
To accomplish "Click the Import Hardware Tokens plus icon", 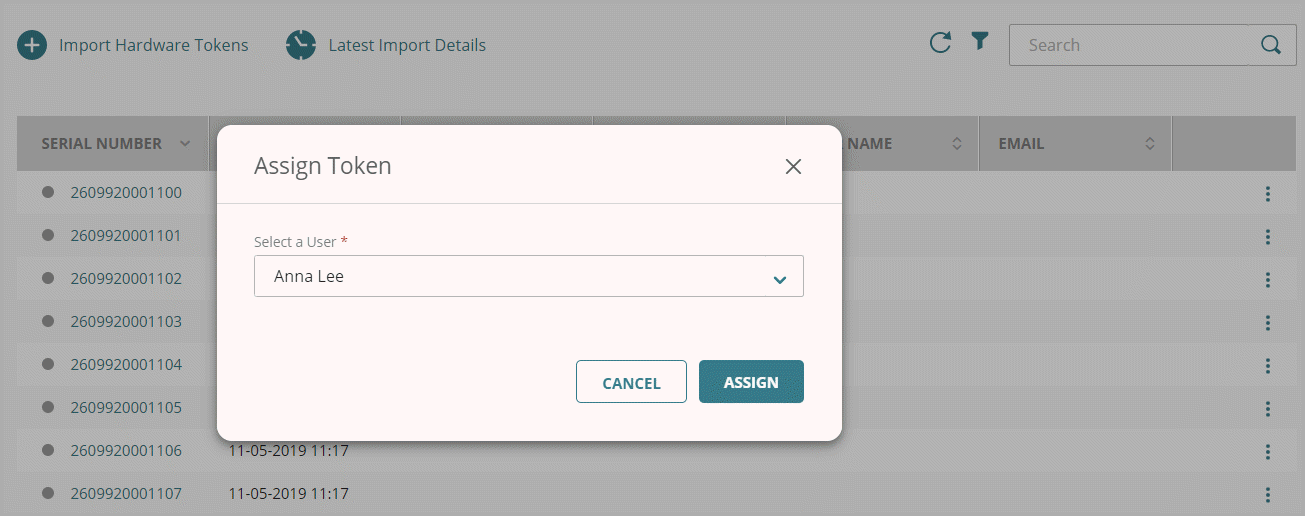I will click(32, 45).
